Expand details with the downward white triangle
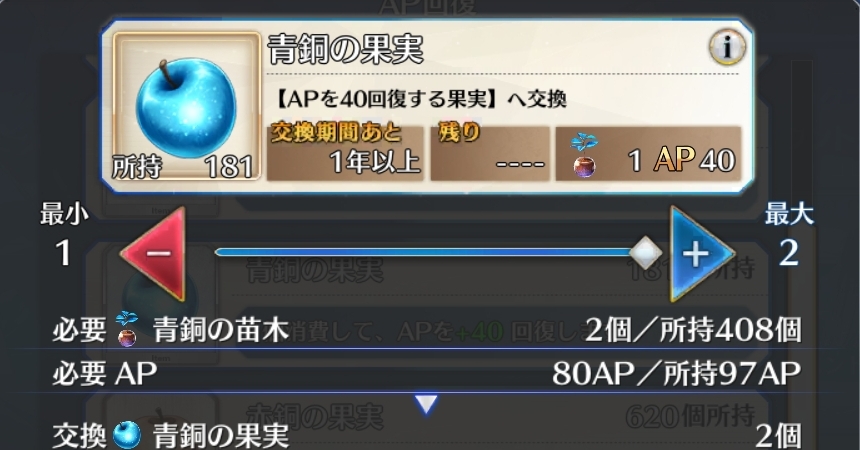The width and height of the screenshot is (860, 450). (426, 404)
